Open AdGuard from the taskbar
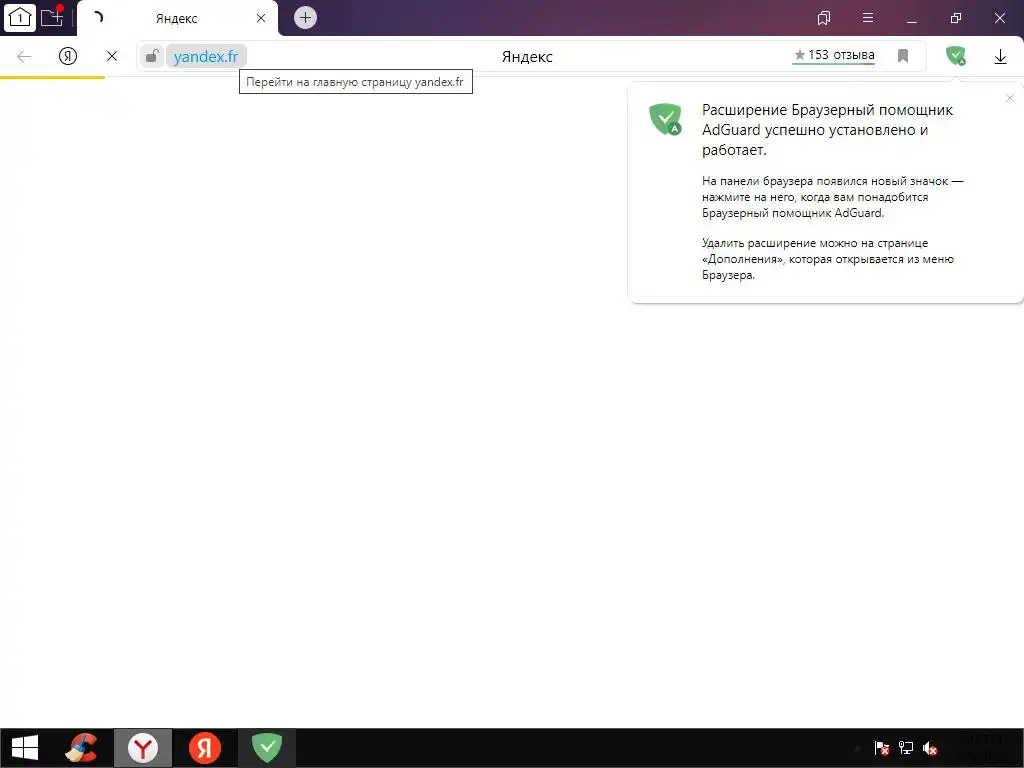Viewport: 1024px width, 768px height. (266, 748)
